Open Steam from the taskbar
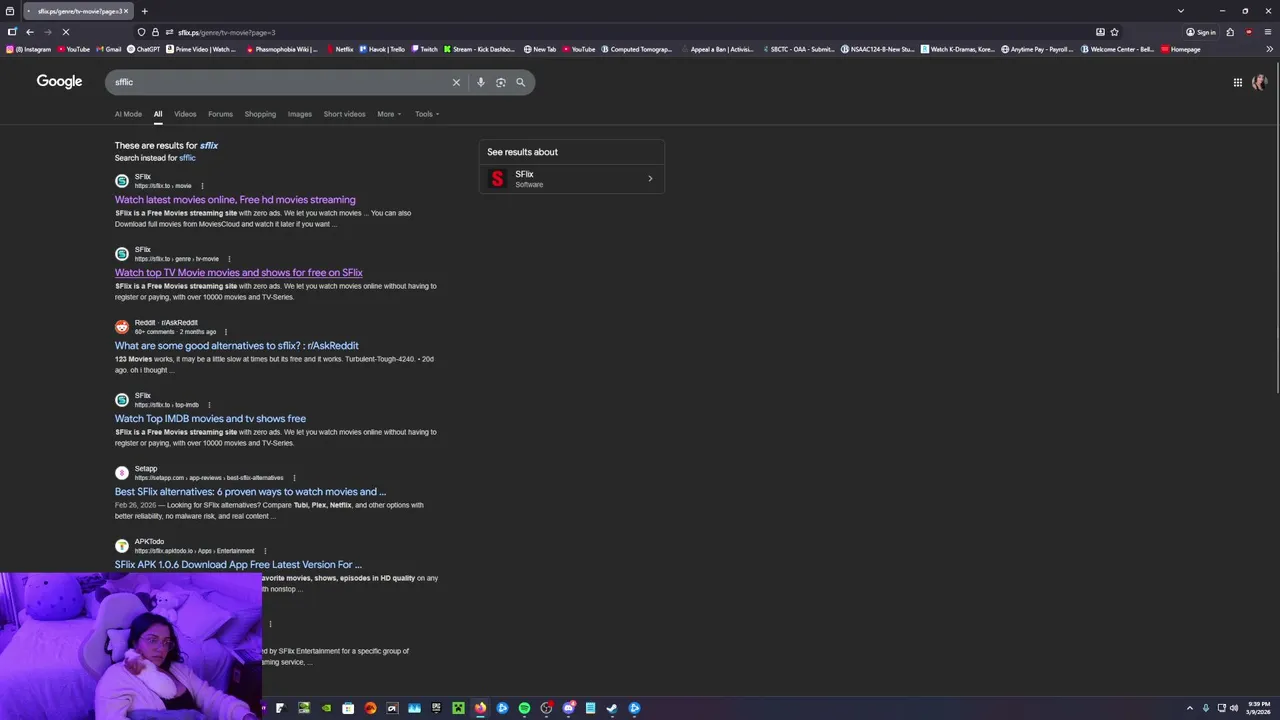This screenshot has width=1280, height=720. pos(612,708)
